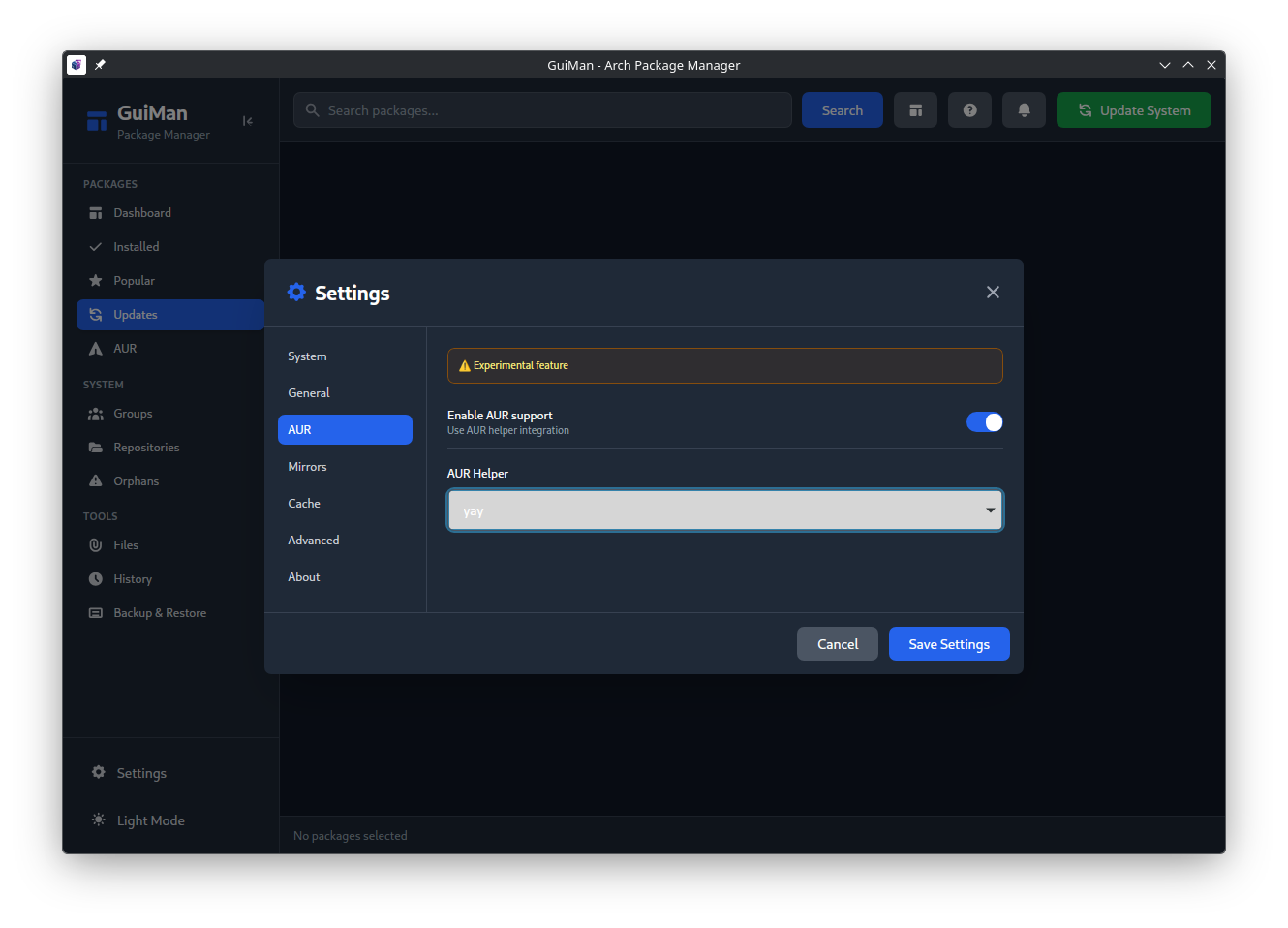
Task: Switch to the Advanced settings tab
Action: pyautogui.click(x=314, y=541)
